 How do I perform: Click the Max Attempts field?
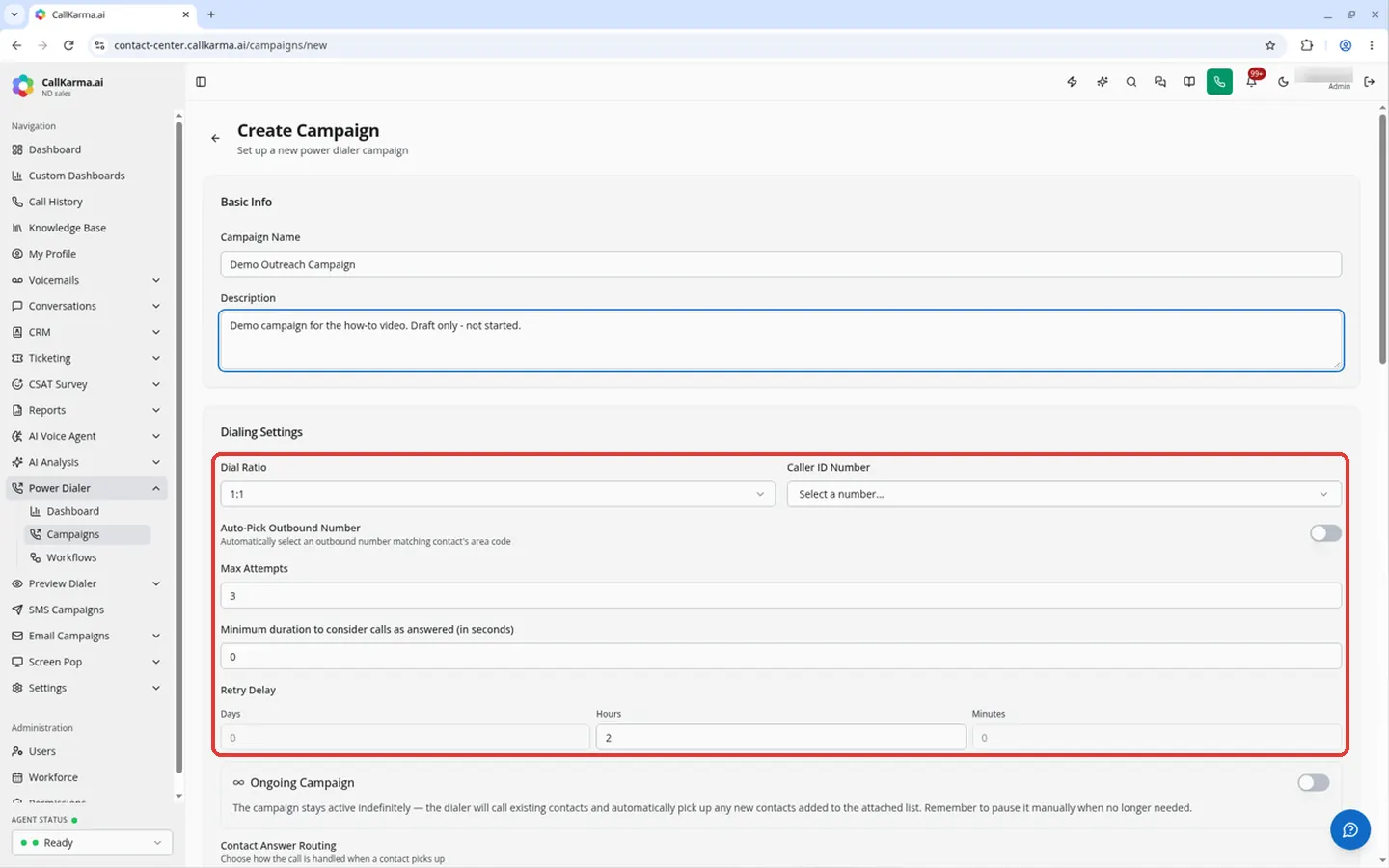coord(780,596)
